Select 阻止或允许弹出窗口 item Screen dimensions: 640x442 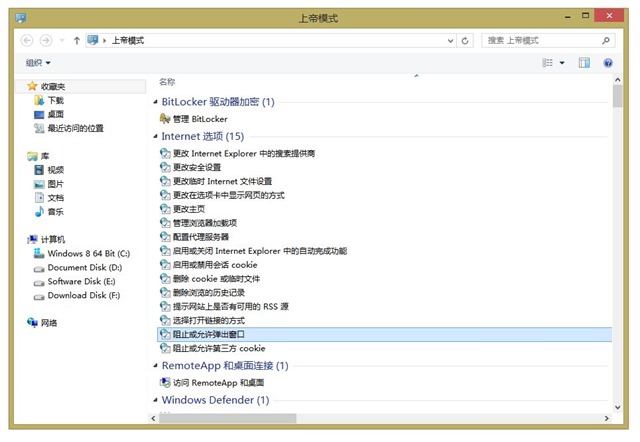click(384, 334)
